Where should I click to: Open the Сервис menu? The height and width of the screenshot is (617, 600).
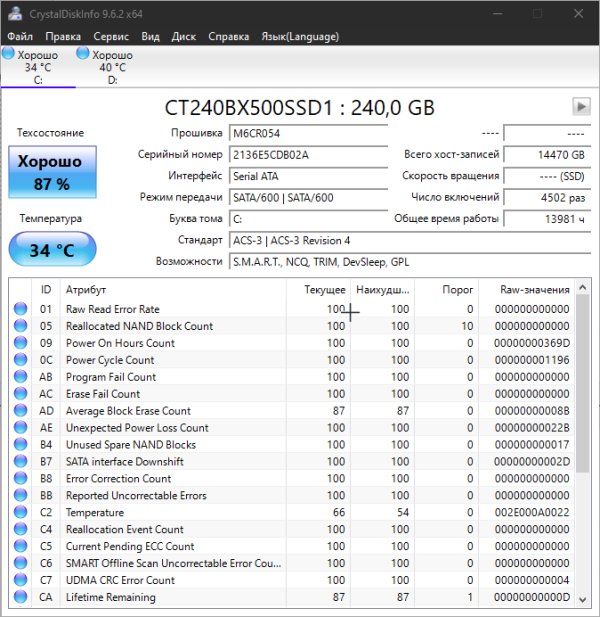110,36
